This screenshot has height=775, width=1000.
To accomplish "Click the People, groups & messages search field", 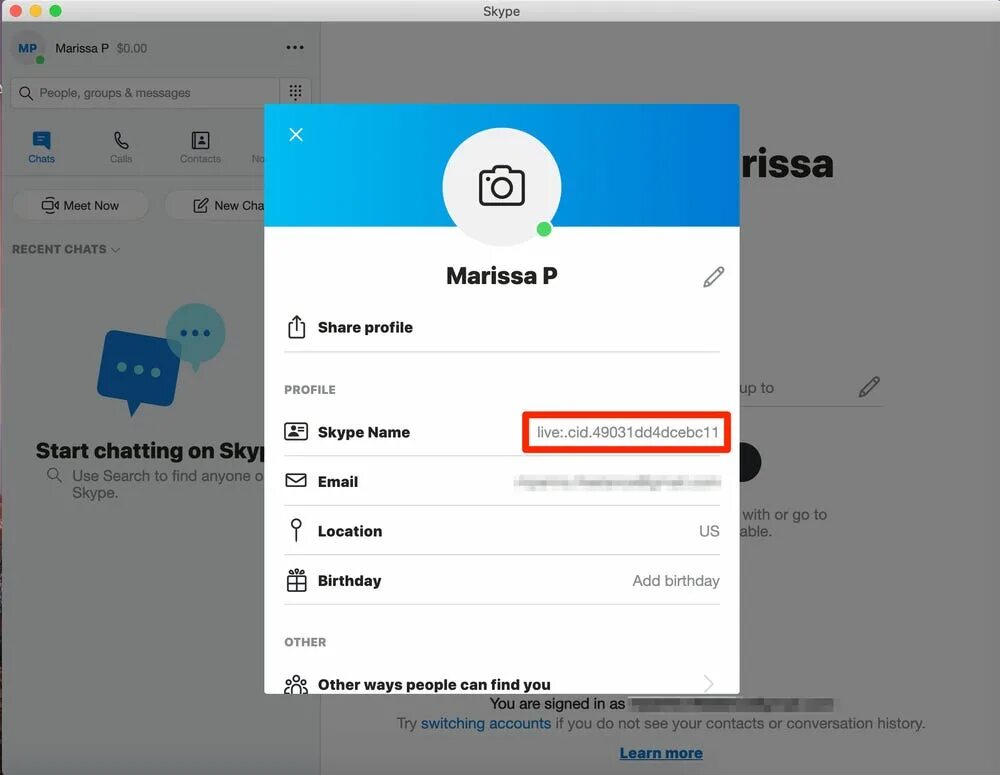I will click(x=145, y=93).
